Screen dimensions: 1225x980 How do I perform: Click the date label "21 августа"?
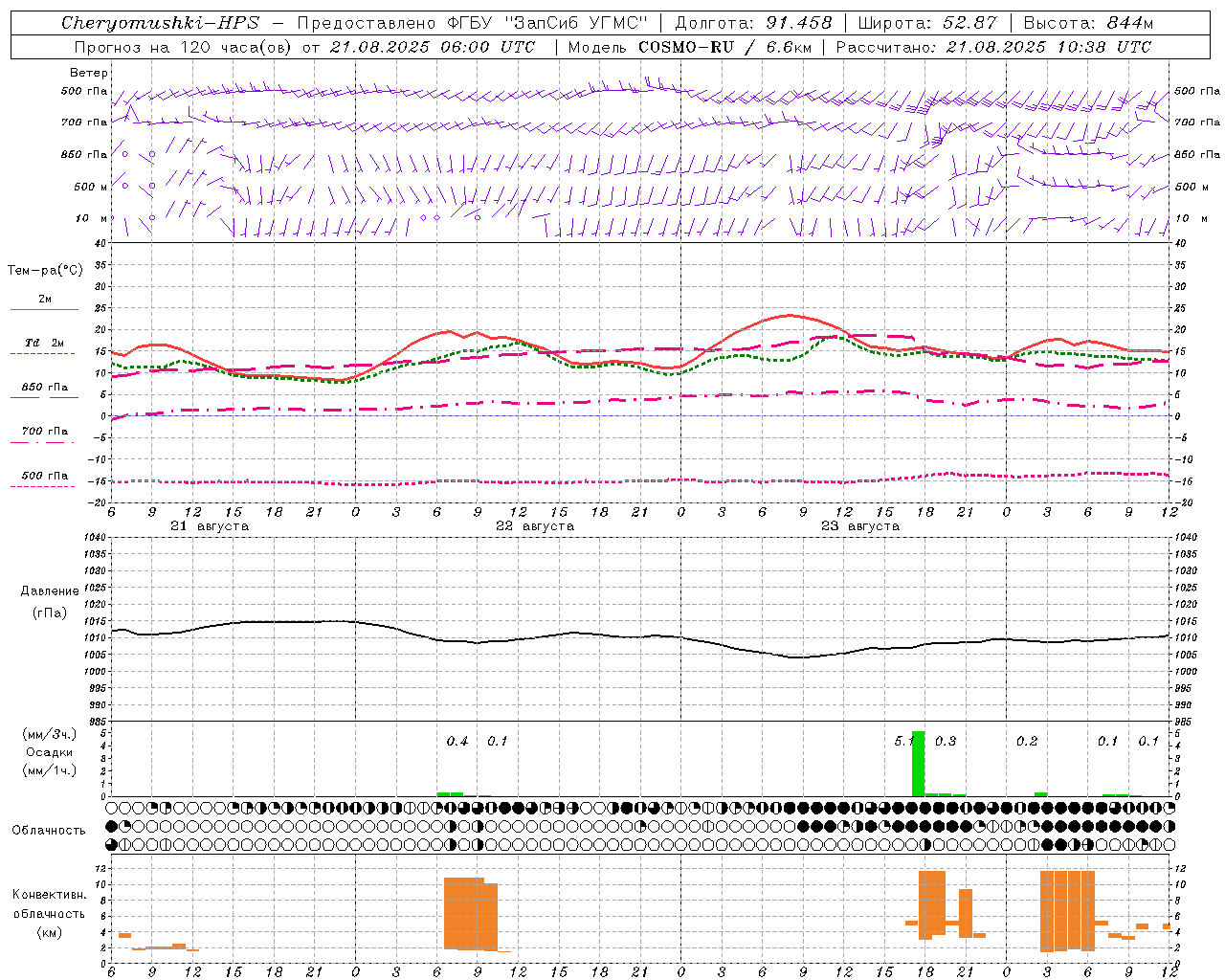pyautogui.click(x=209, y=526)
